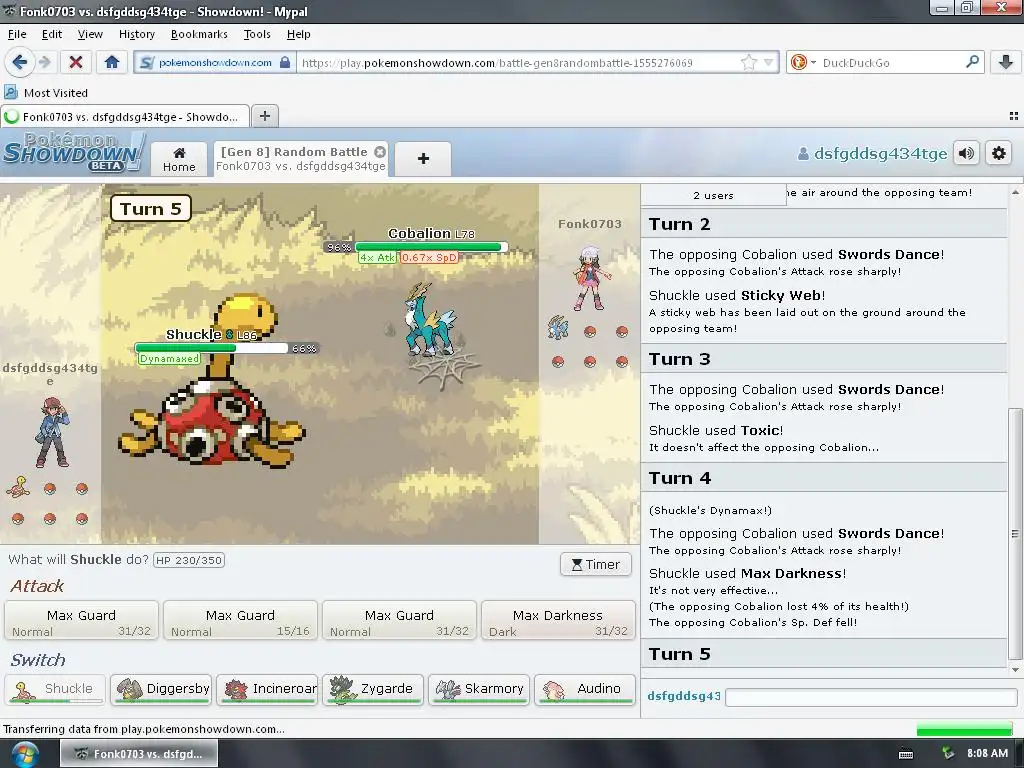Switch to Incineroar
This screenshot has width=1024, height=768.
267,690
